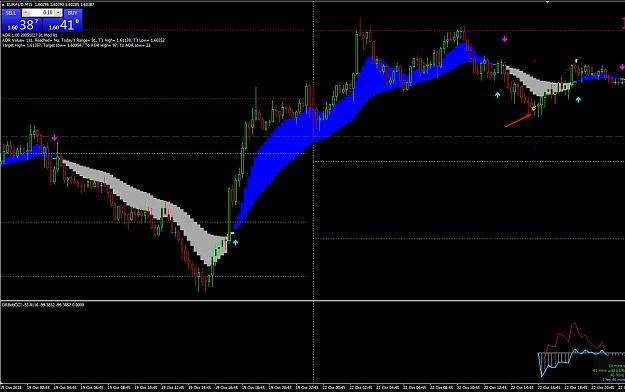
Task: Click the lot volume field showing 0.10
Action: pos(42,13)
